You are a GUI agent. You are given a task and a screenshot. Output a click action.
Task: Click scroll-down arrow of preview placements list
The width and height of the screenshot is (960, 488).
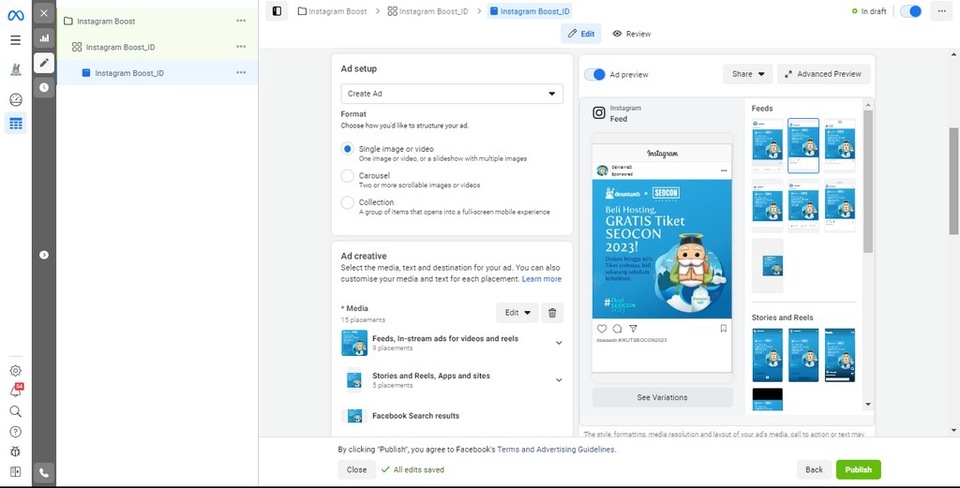click(x=868, y=405)
